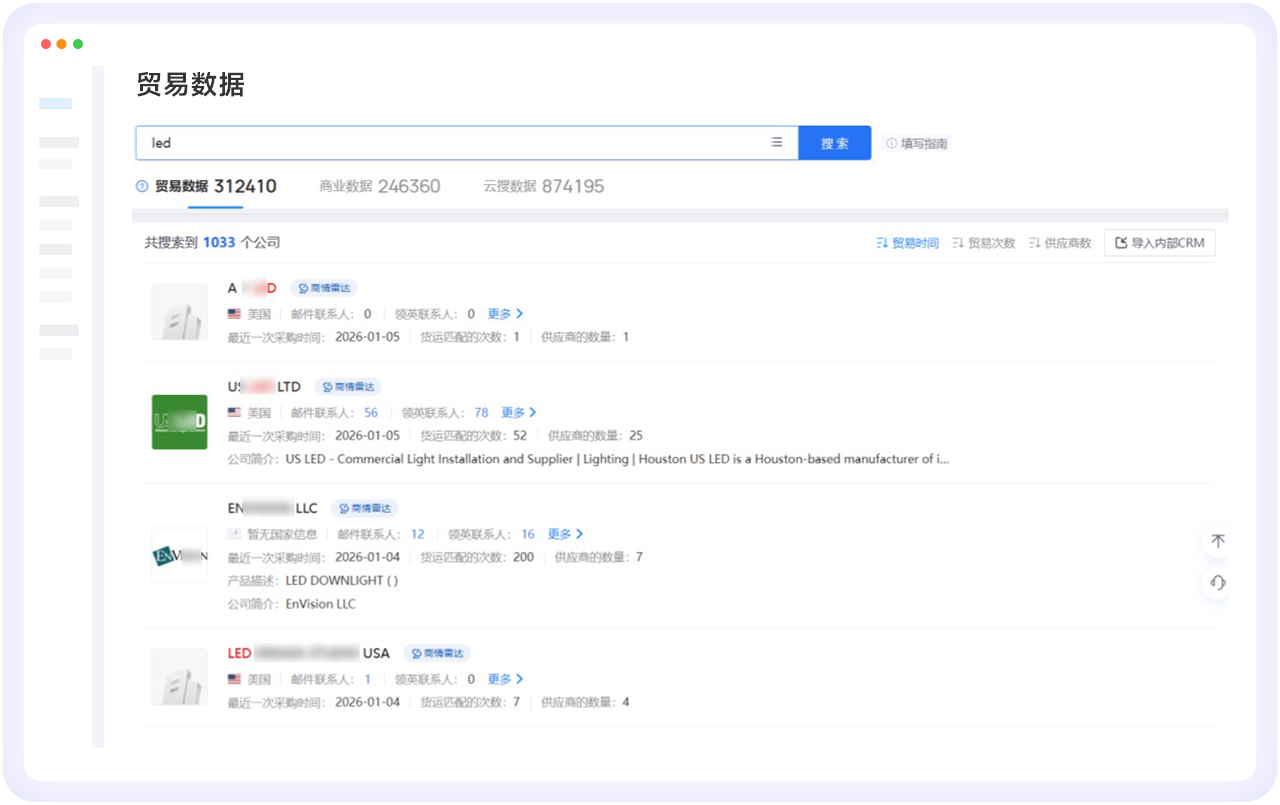Click the blue 搜索 button

tap(834, 143)
